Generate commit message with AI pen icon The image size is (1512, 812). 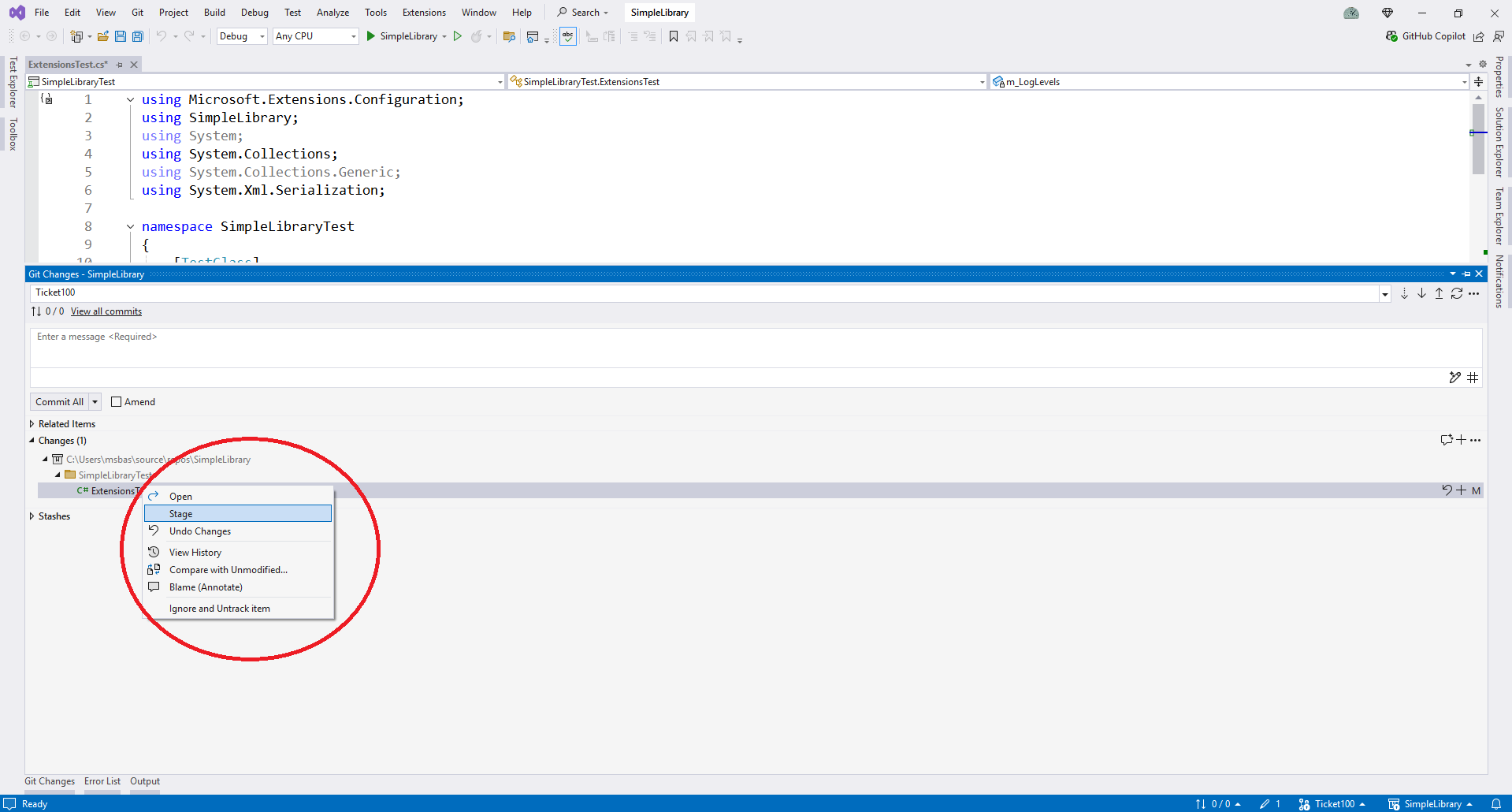click(1454, 378)
